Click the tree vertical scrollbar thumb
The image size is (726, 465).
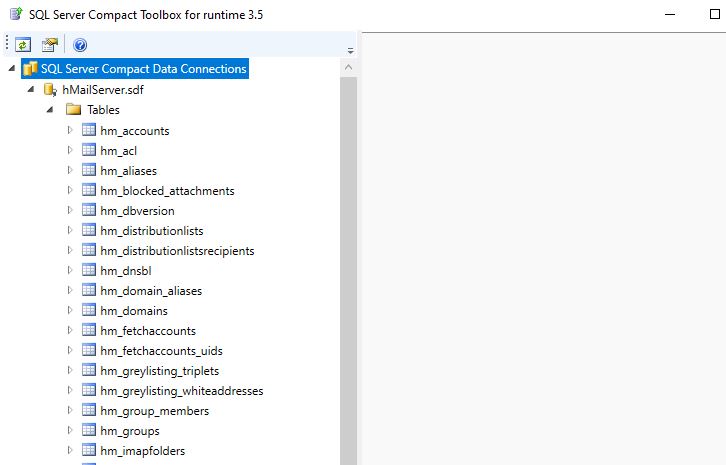point(349,271)
